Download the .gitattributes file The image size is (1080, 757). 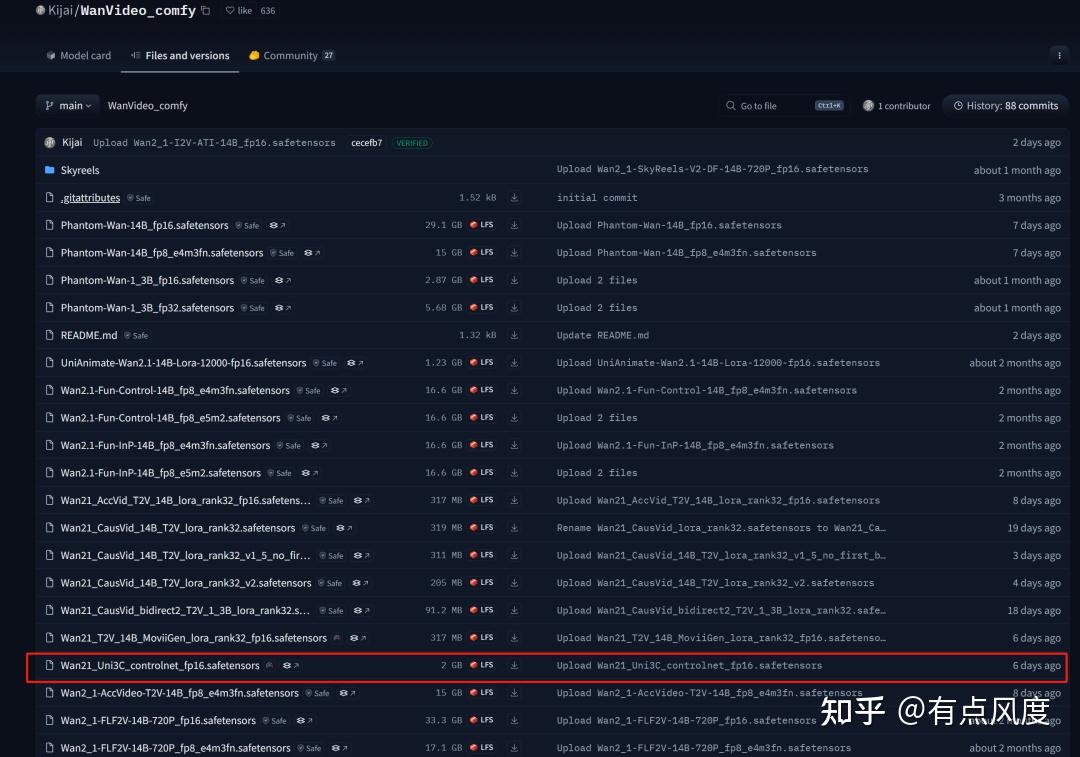tap(514, 197)
